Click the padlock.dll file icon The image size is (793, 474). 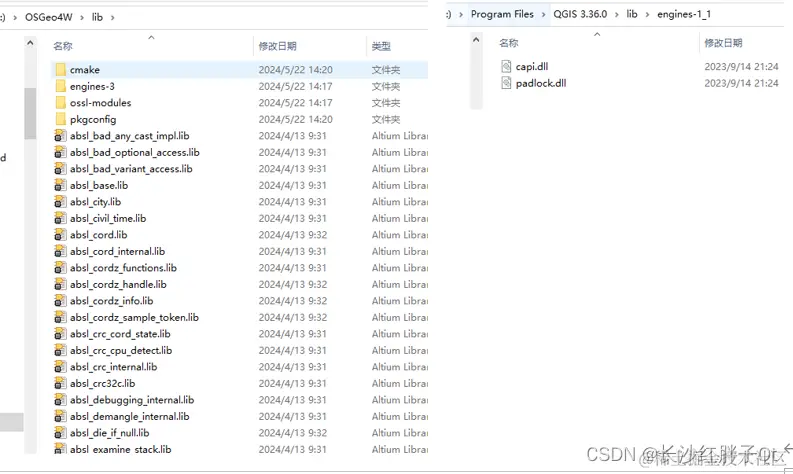pos(506,83)
